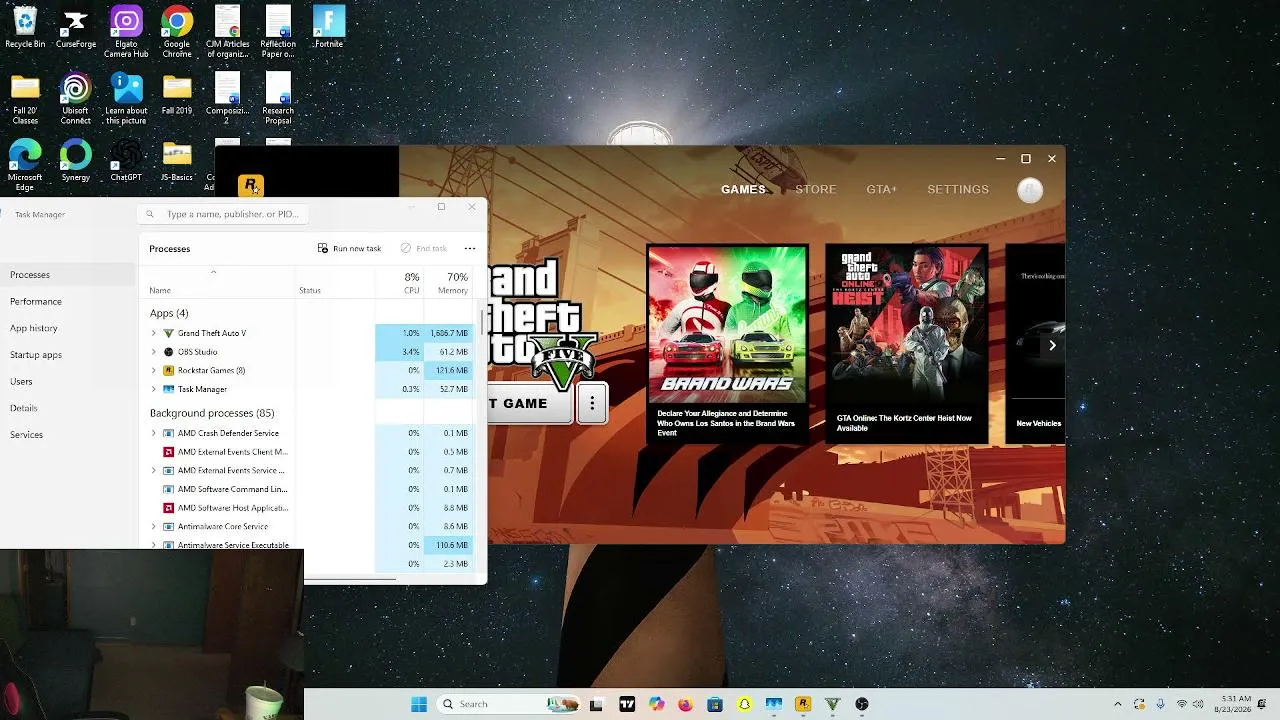Click the Learn about this picture icon
This screenshot has height=720, width=1280.
click(126, 99)
